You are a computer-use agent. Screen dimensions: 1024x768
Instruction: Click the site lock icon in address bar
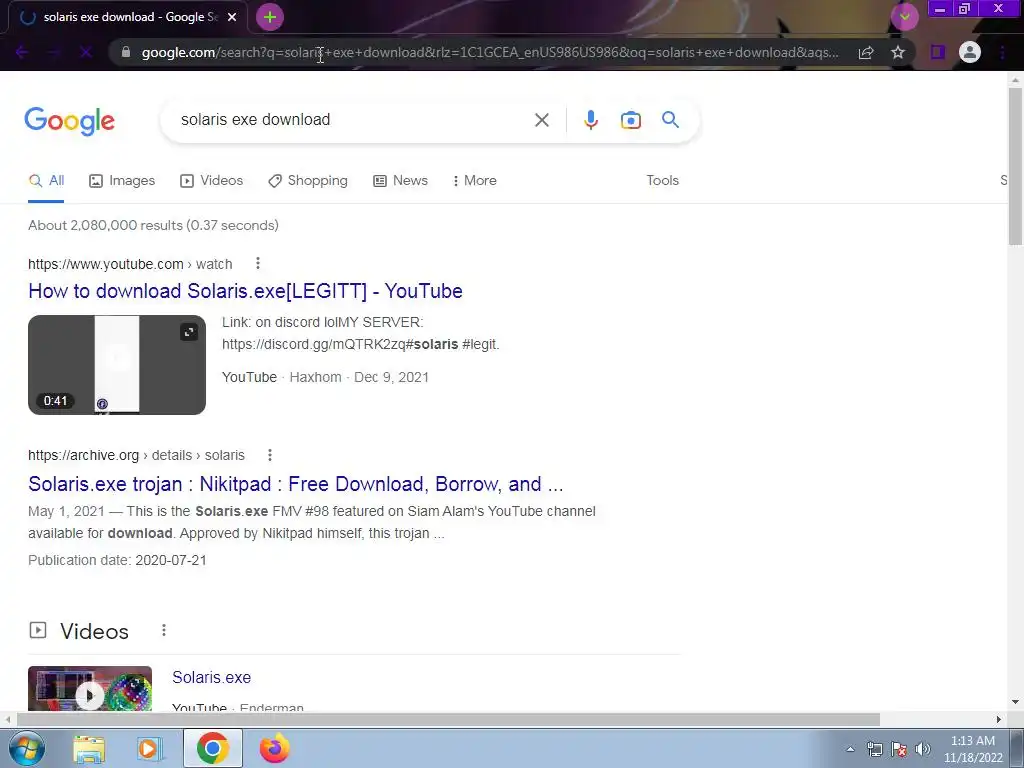126,52
